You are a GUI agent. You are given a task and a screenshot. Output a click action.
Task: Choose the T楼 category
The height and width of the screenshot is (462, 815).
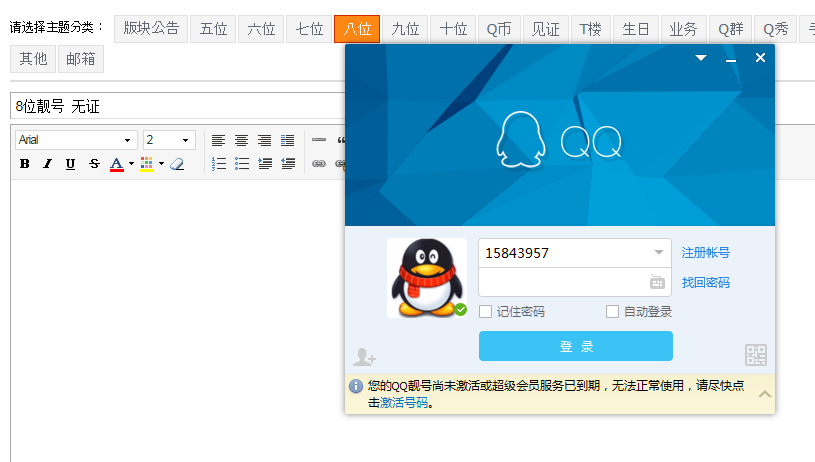pos(590,29)
